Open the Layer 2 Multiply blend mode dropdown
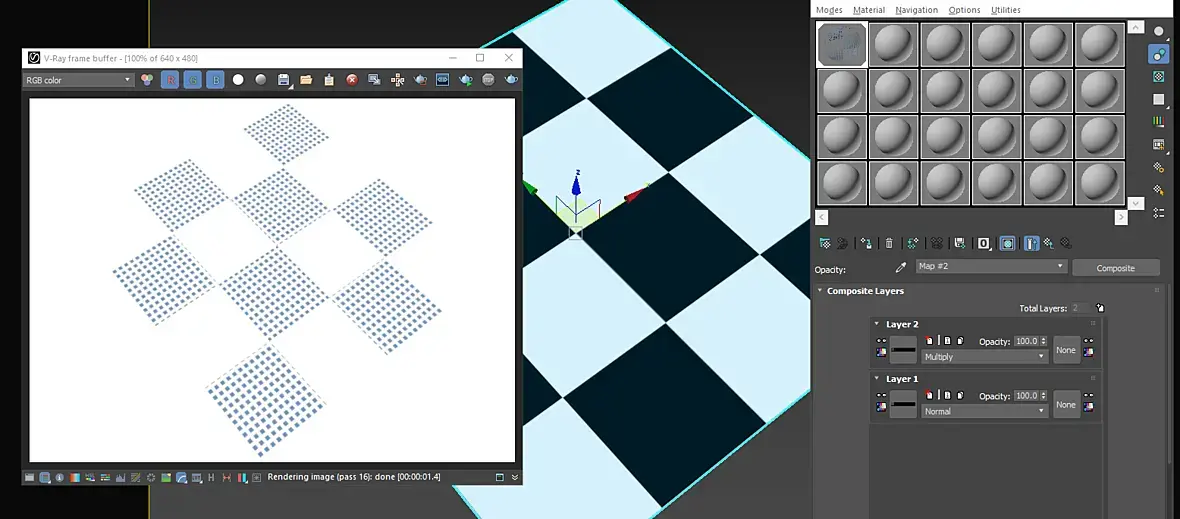 click(985, 357)
